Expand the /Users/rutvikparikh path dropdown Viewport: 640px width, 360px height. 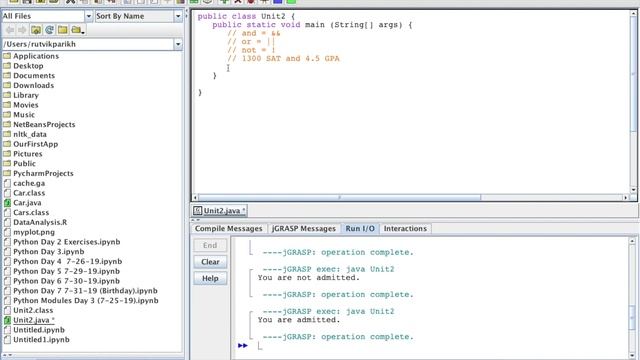click(x=178, y=44)
